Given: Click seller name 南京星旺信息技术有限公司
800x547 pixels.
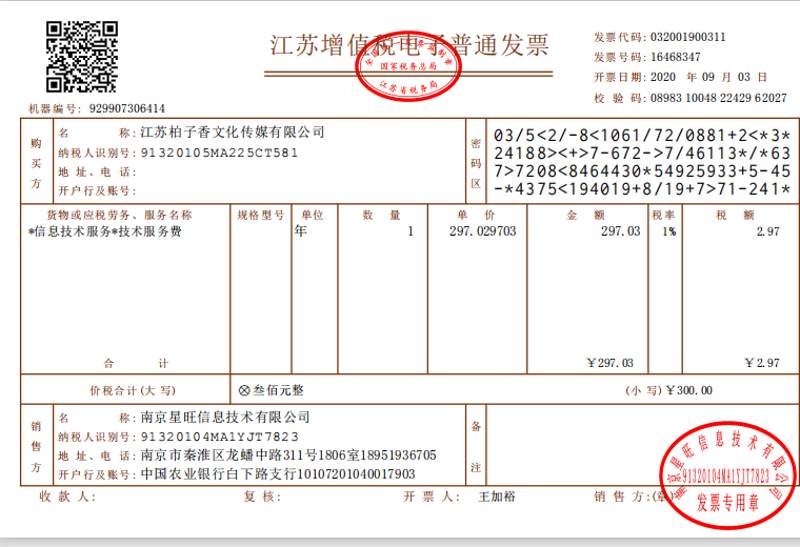Looking at the screenshot, I should (225, 417).
